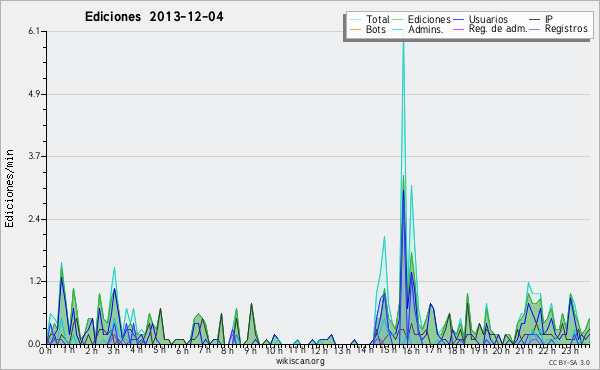The width and height of the screenshot is (600, 370).
Task: Click the '0 h' x-axis label
Action: (46, 350)
